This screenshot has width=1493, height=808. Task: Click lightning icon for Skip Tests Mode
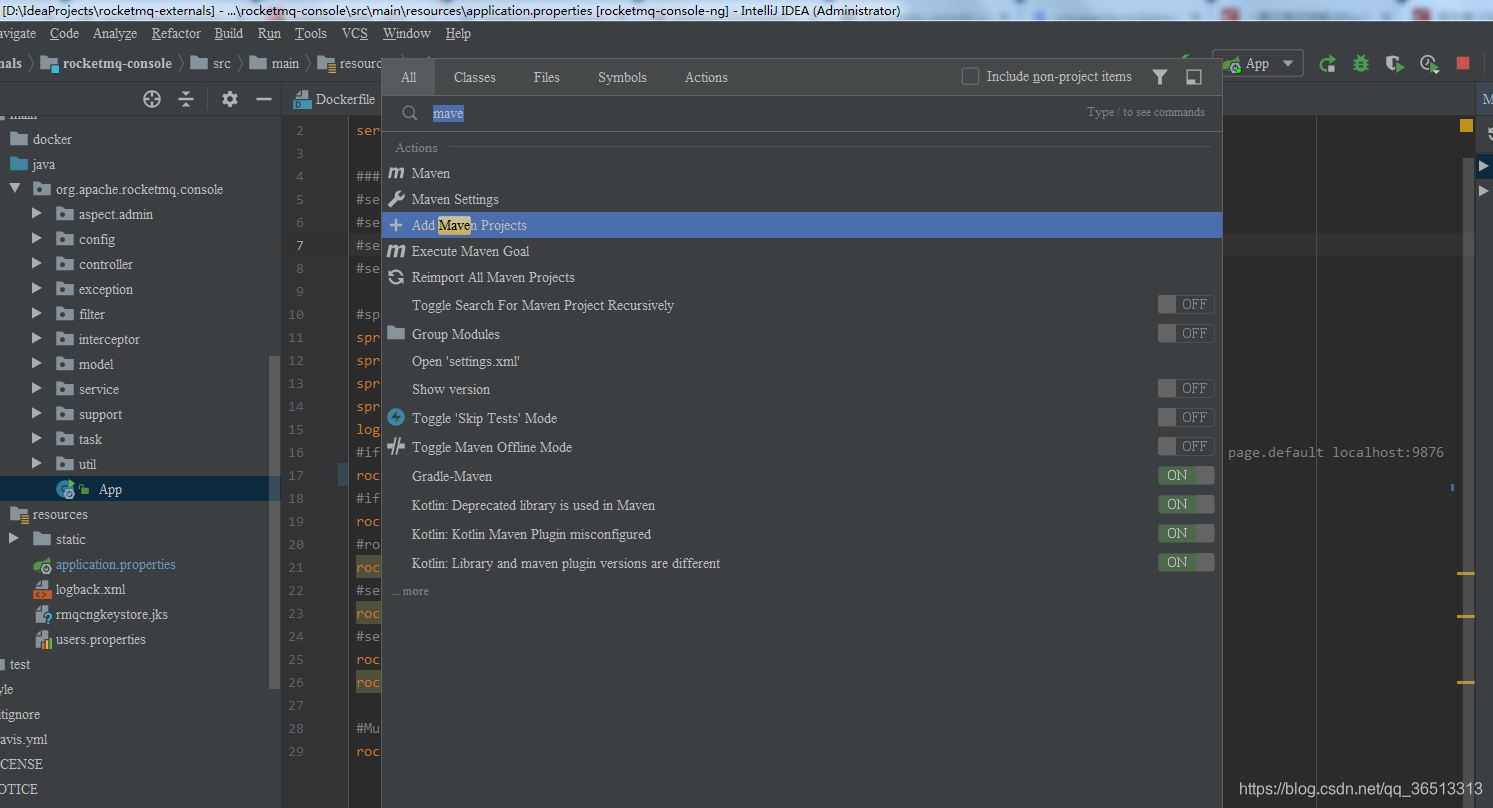pyautogui.click(x=396, y=417)
